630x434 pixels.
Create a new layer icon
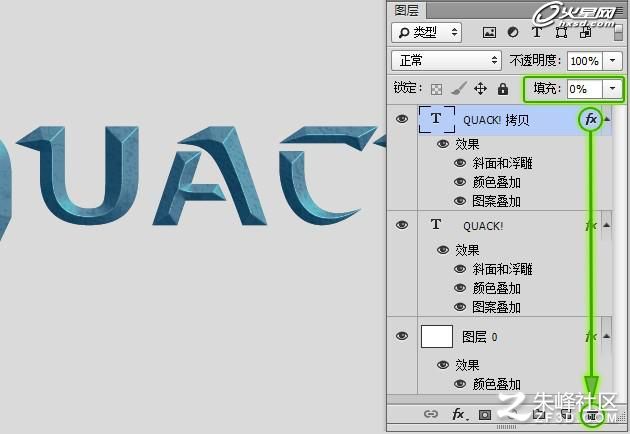[567, 414]
